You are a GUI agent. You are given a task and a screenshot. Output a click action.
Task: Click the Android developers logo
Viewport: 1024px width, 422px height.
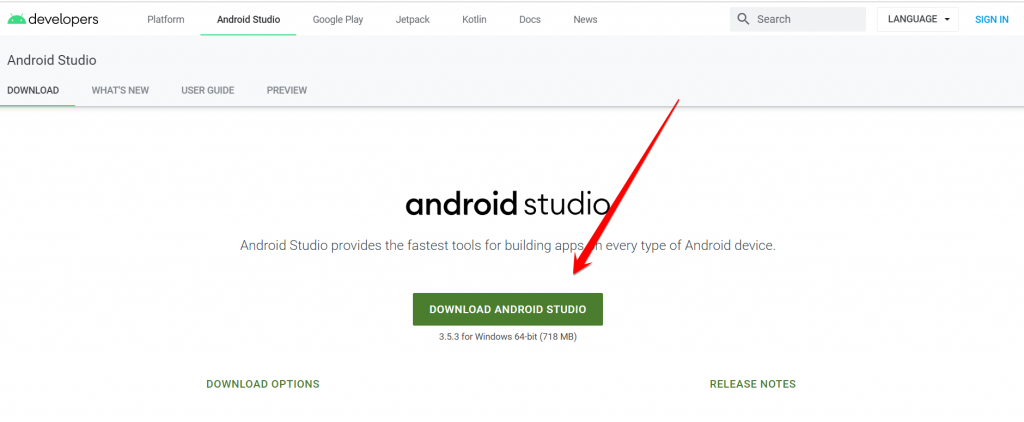53,20
